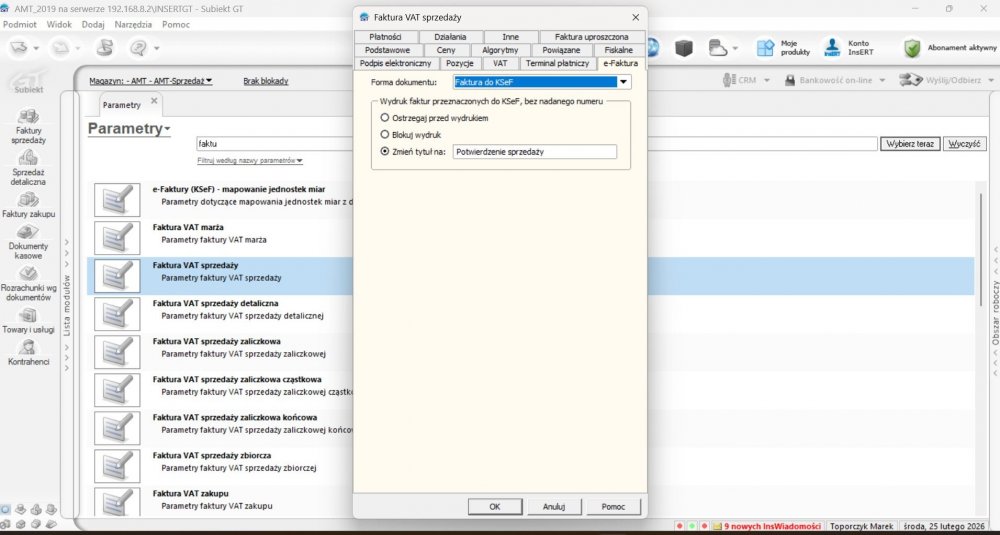Open the CRM dropdown arrow
This screenshot has height=535, width=1000.
click(x=767, y=80)
